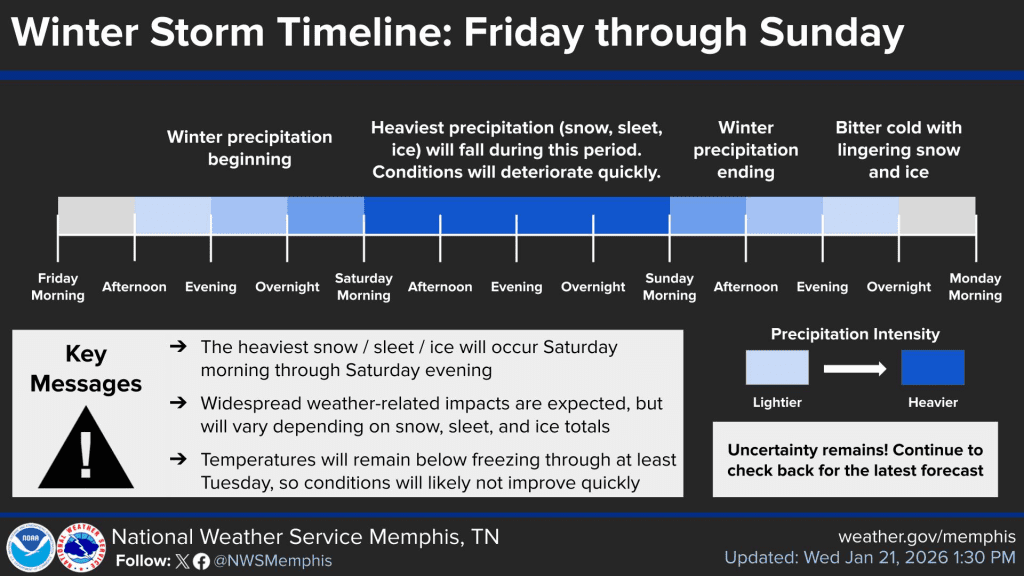Click the Uncertainty remains notice box
Screen dimensions: 1024x576
point(855,460)
